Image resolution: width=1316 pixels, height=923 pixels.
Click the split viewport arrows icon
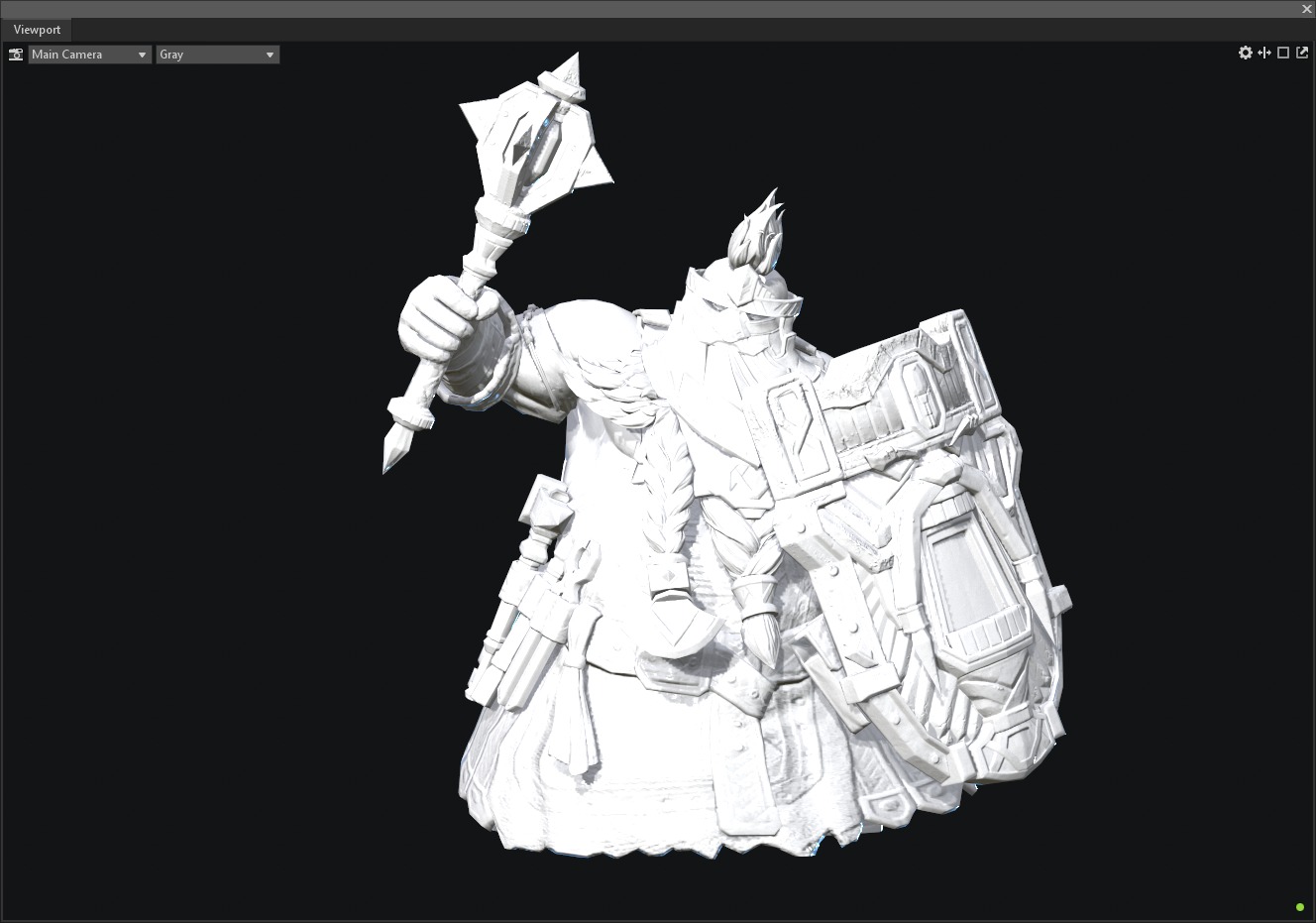(1264, 53)
